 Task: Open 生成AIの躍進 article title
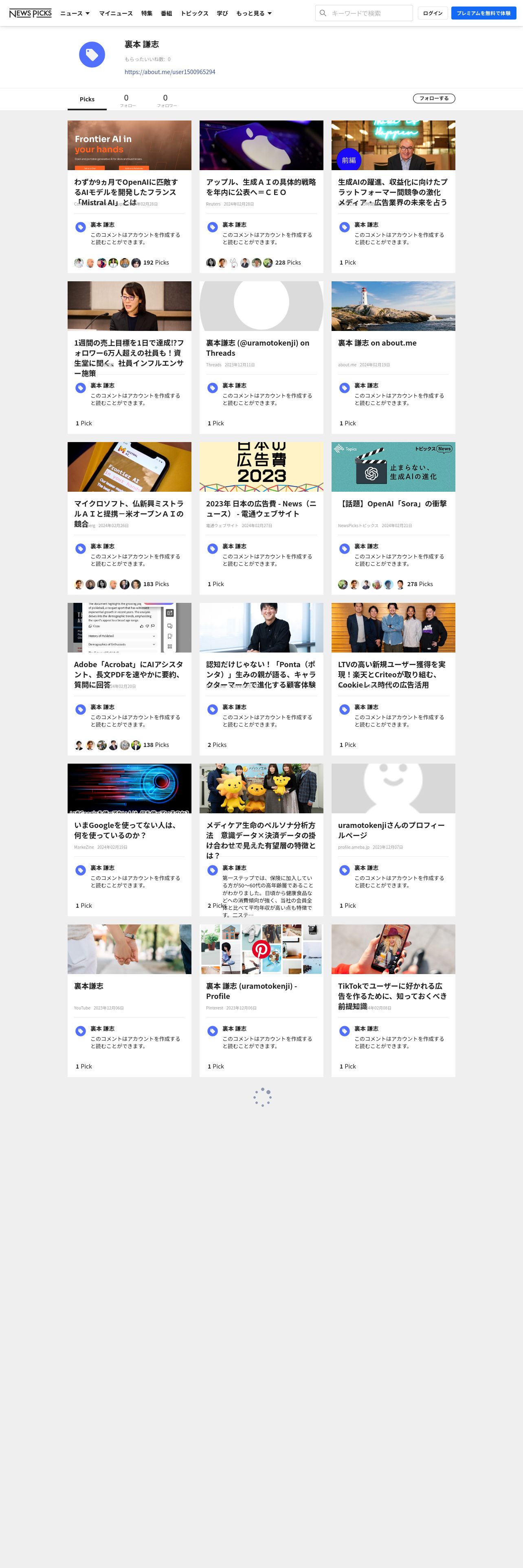[x=393, y=192]
